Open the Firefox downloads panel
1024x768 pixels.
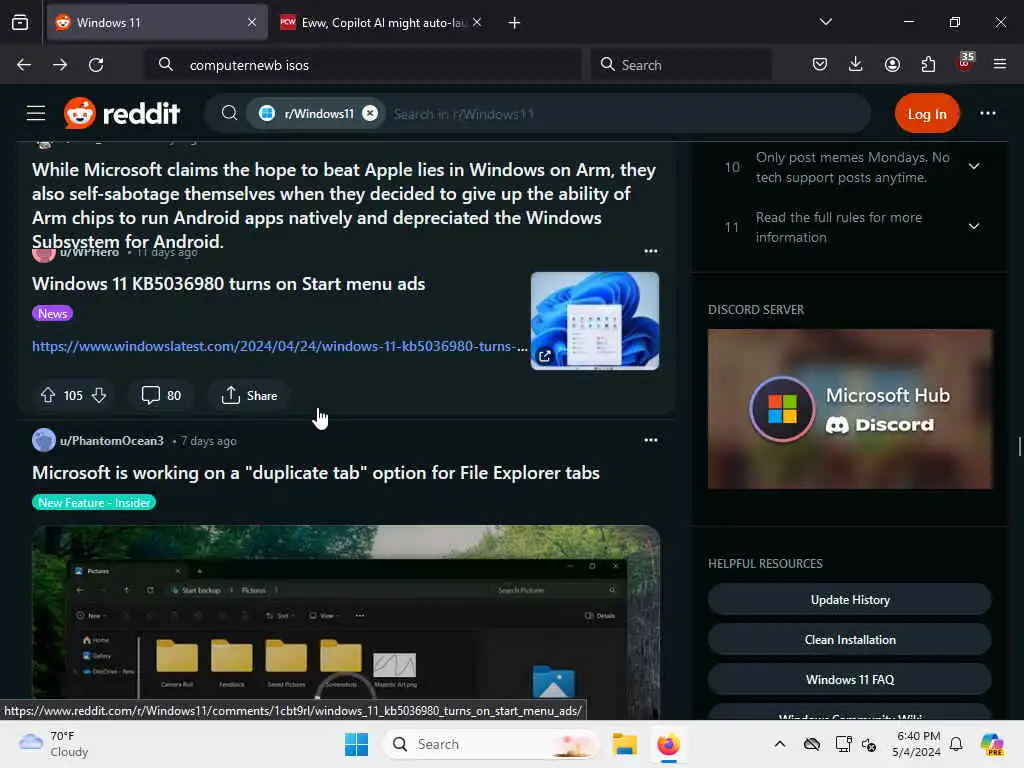[x=856, y=64]
